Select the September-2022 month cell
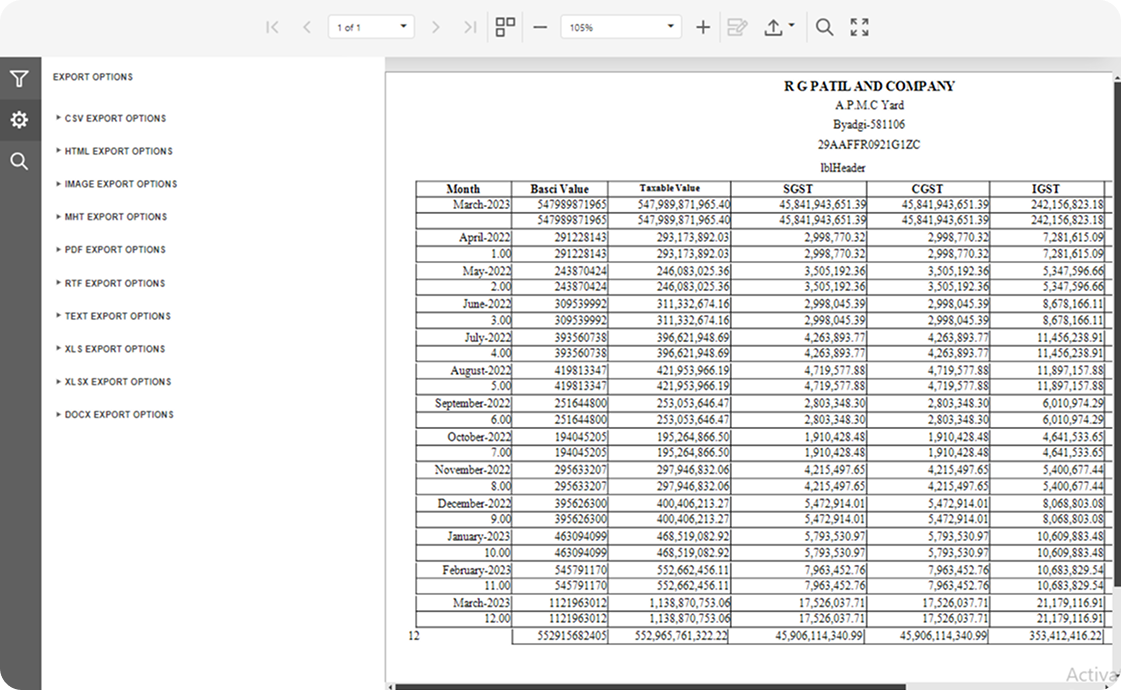Screen dimensions: 1121x690 point(464,403)
